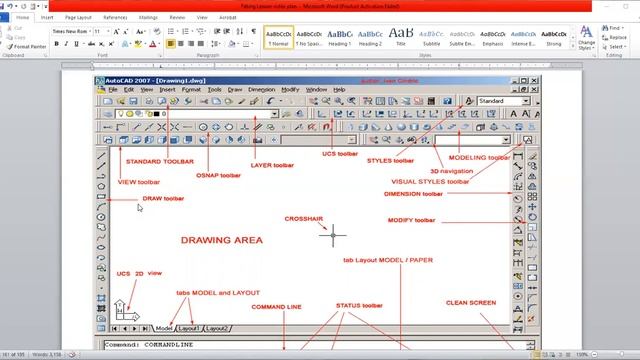Viewport: 640px width, 360px height.
Task: Decrease the paragraph indent
Action: click(217, 31)
